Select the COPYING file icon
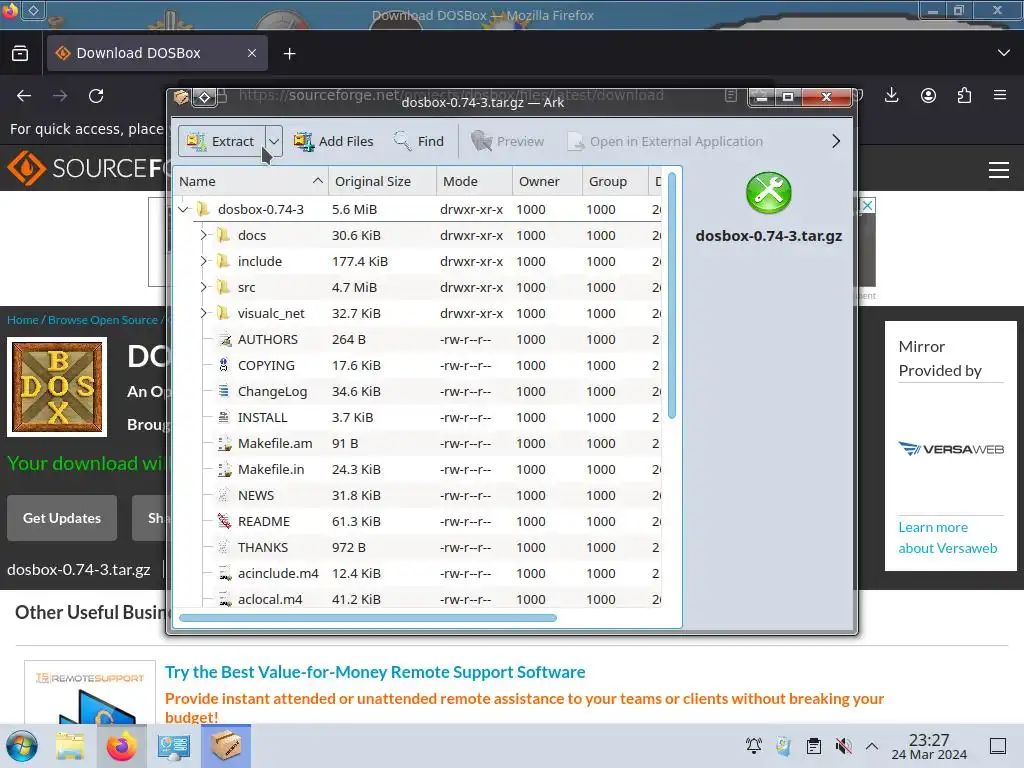The width and height of the screenshot is (1024, 768). [x=225, y=366]
